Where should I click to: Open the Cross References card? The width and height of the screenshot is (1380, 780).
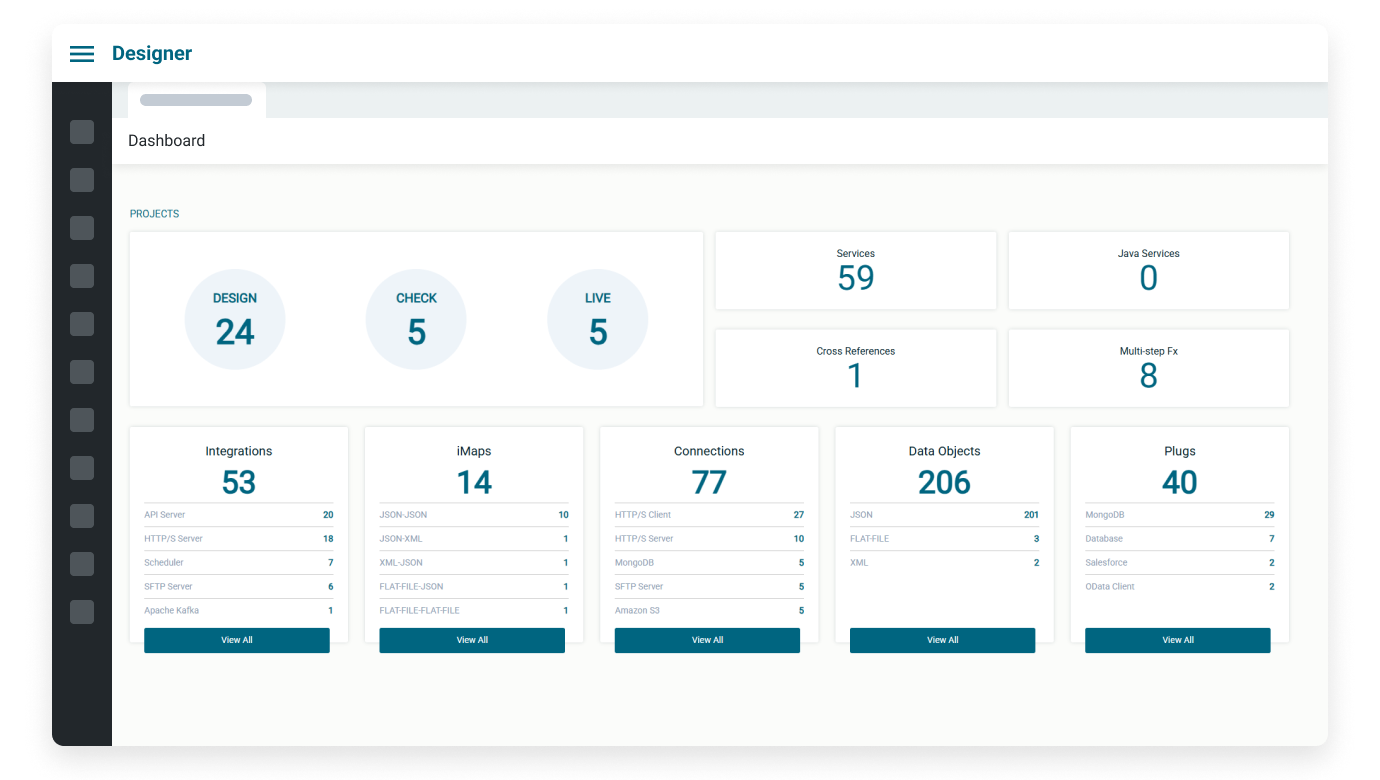pos(856,368)
